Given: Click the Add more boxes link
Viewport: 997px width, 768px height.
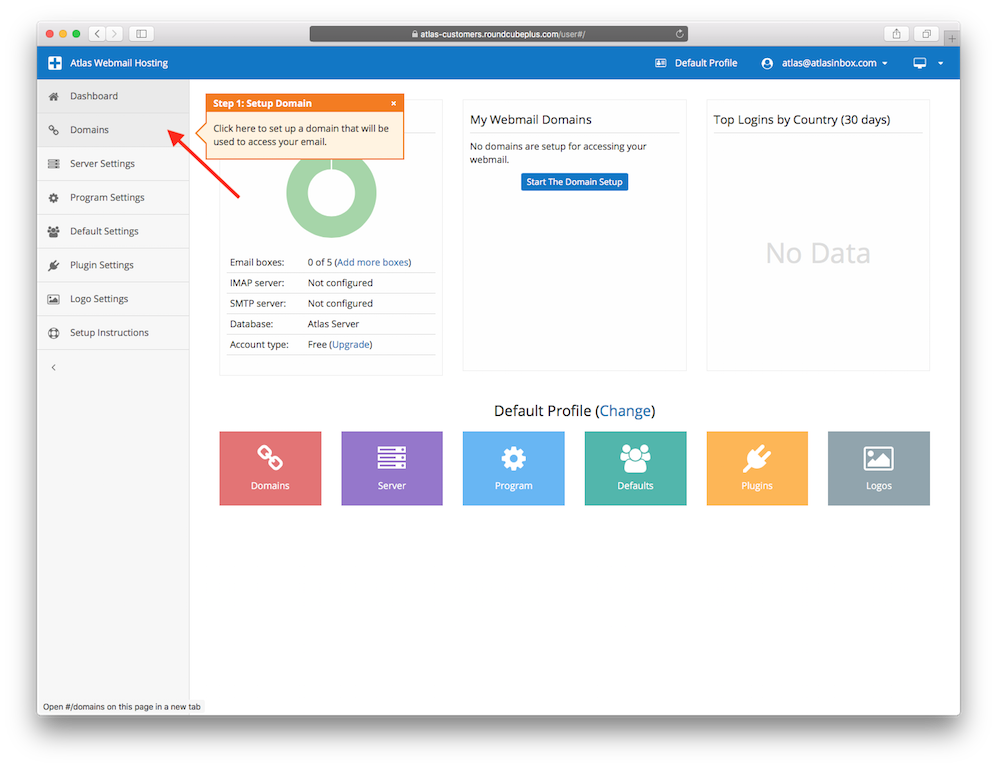Looking at the screenshot, I should [373, 262].
